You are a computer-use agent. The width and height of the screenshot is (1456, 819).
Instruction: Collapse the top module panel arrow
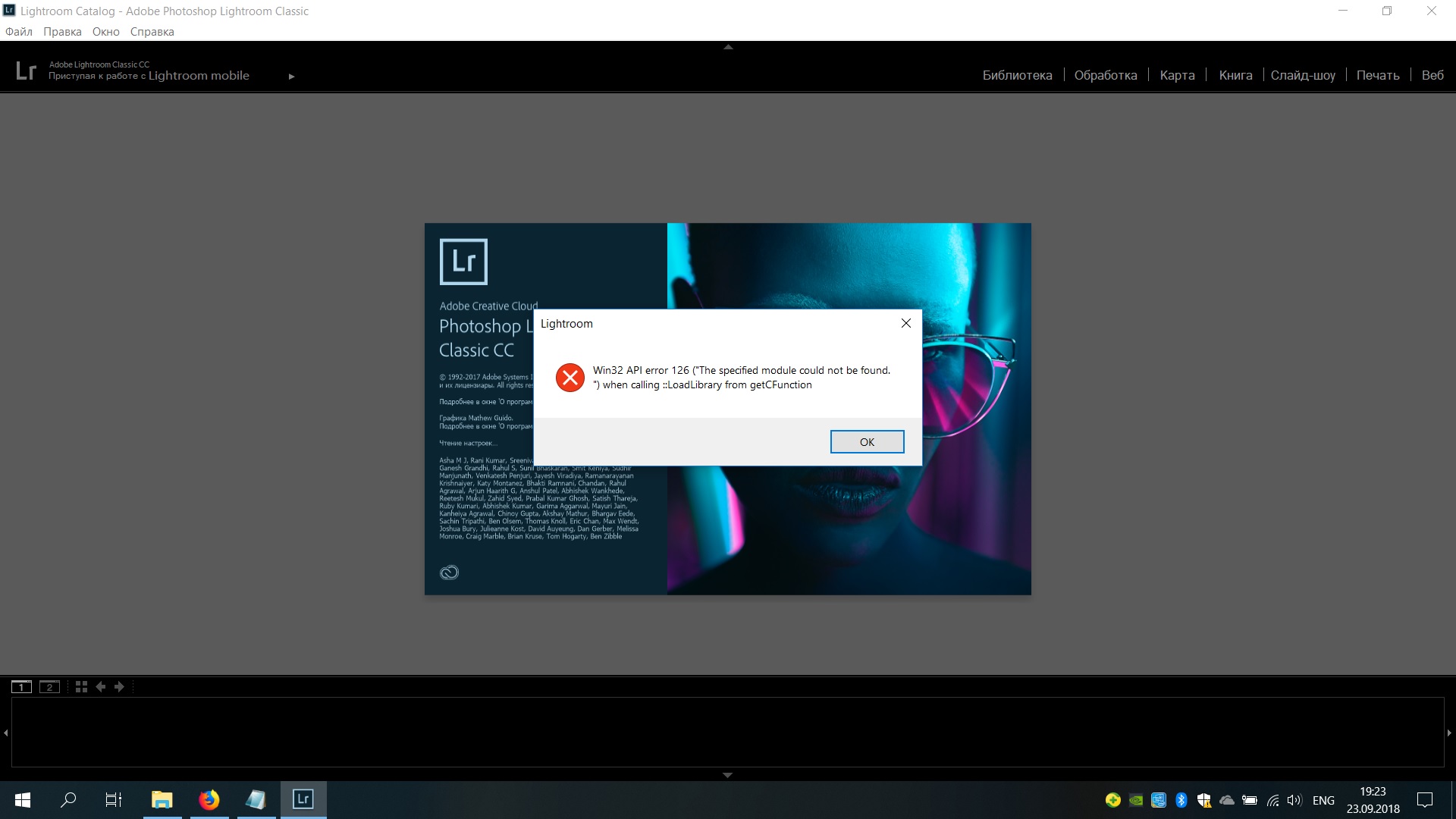tap(728, 47)
